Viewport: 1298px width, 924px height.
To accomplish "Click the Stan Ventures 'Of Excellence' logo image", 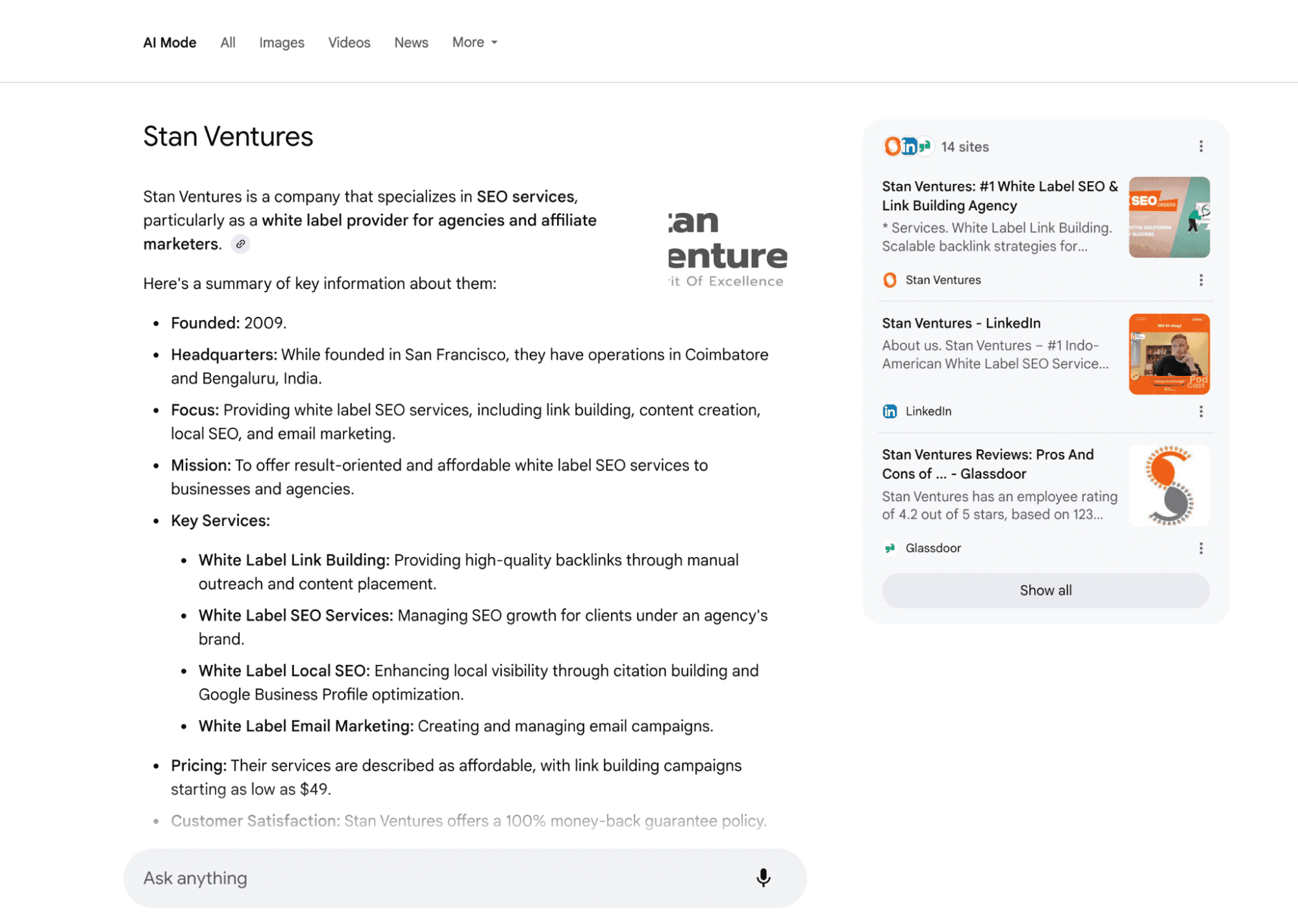I will click(x=727, y=248).
